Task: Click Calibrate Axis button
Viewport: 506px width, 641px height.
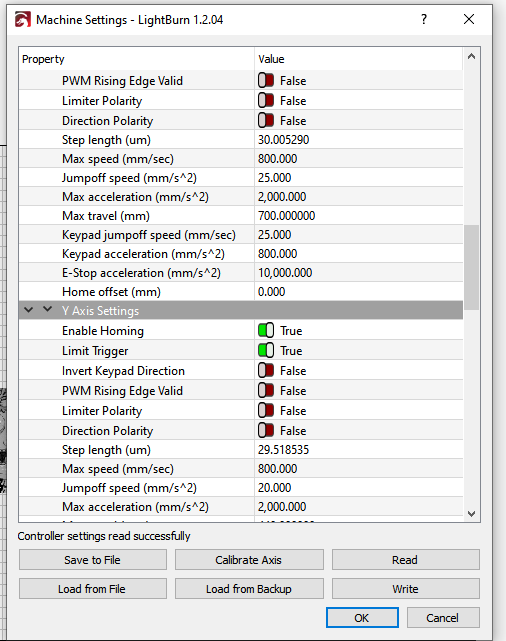Action: pyautogui.click(x=249, y=560)
